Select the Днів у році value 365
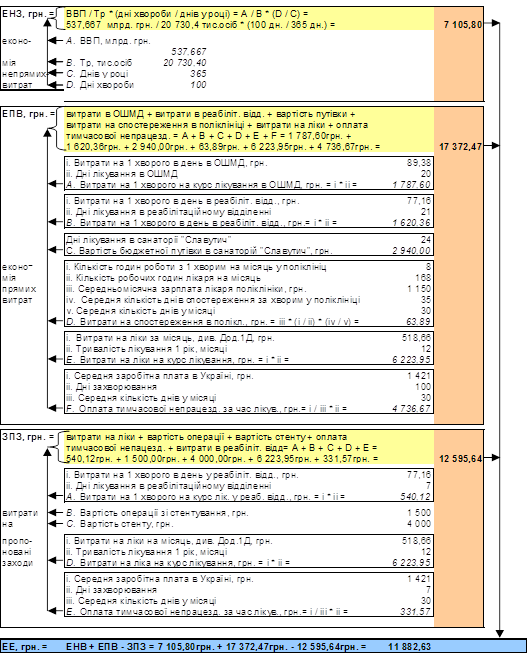This screenshot has width=528, height=654. (x=199, y=73)
